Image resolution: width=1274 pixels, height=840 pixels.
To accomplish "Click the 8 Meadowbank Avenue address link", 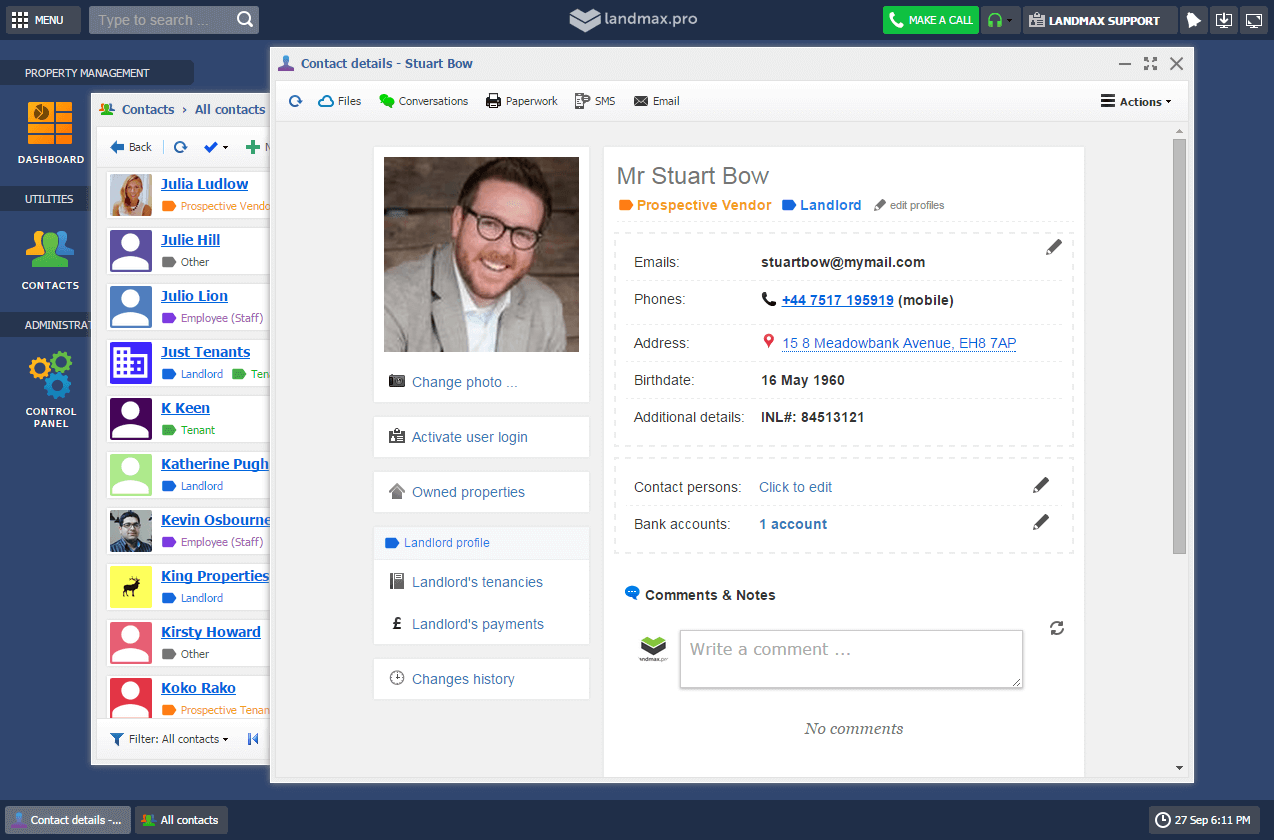I will 898,343.
